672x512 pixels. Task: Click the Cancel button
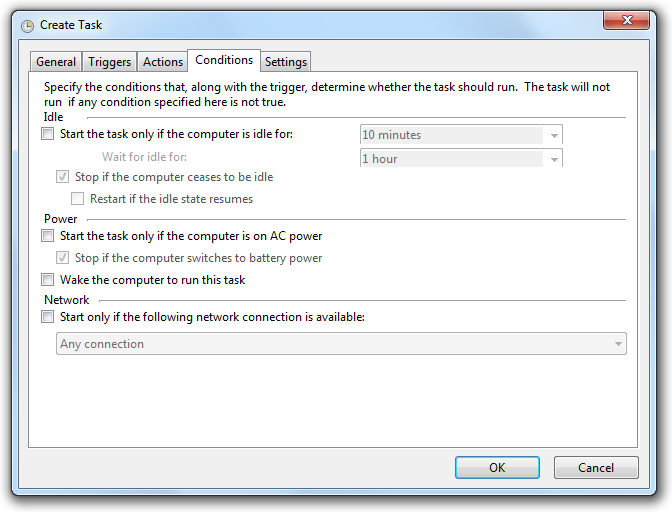pos(596,467)
